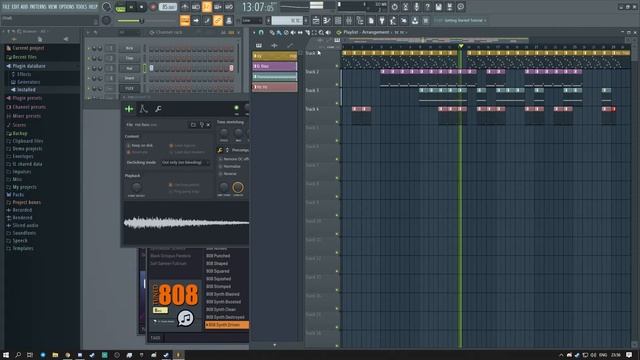Screen dimensions: 640x360
Task: Select the sampler plus (channel settings) tab icon
Action: click(x=129, y=109)
